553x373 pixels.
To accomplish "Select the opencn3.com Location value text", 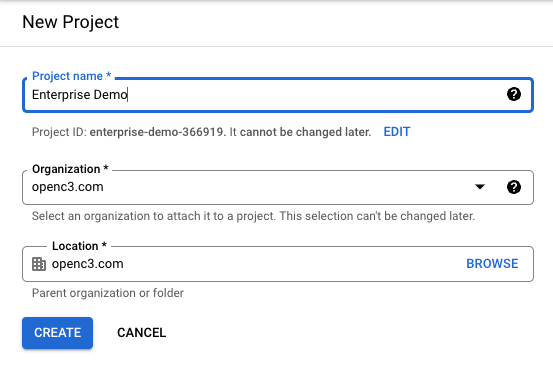I will click(87, 264).
